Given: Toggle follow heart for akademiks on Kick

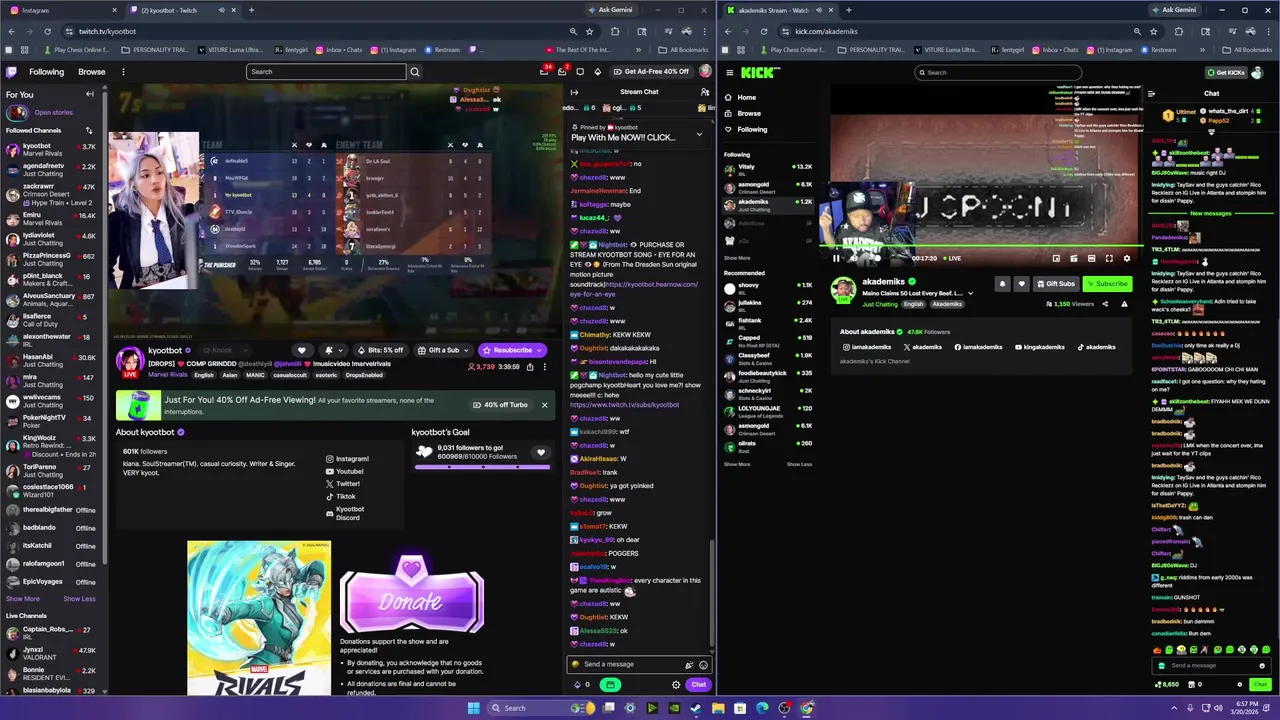Looking at the screenshot, I should 1021,284.
